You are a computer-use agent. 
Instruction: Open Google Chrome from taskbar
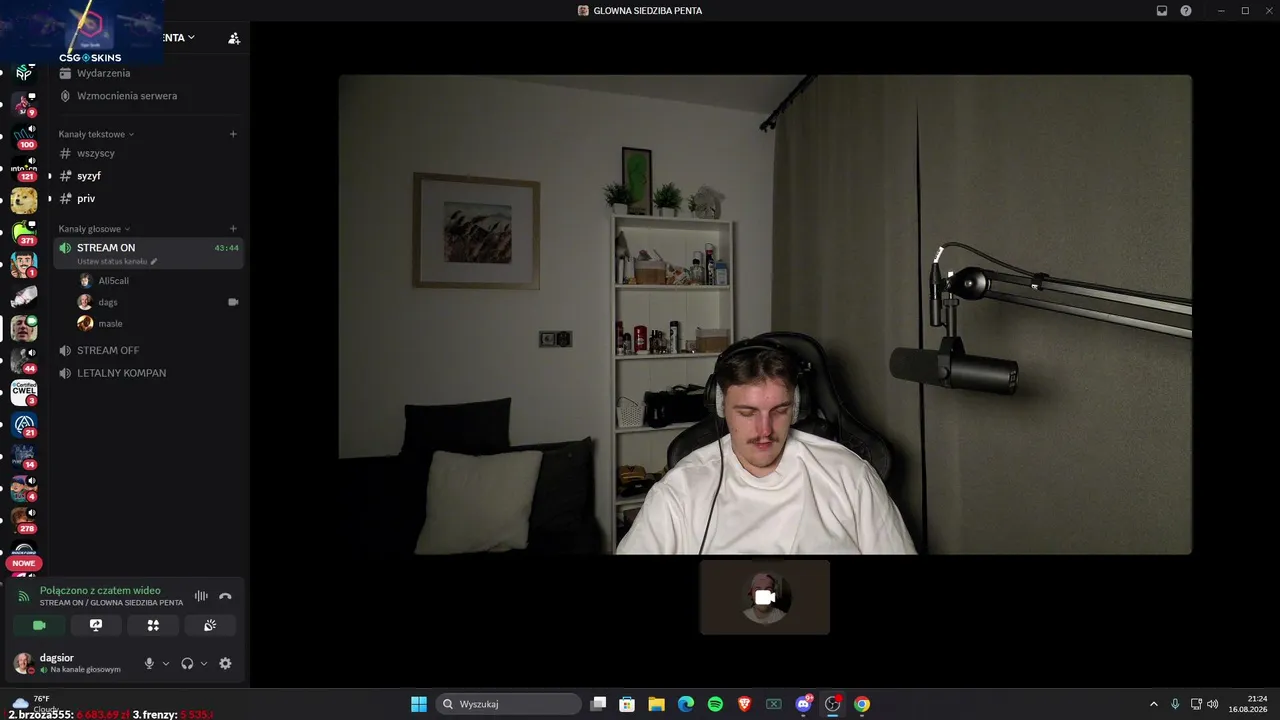point(862,704)
